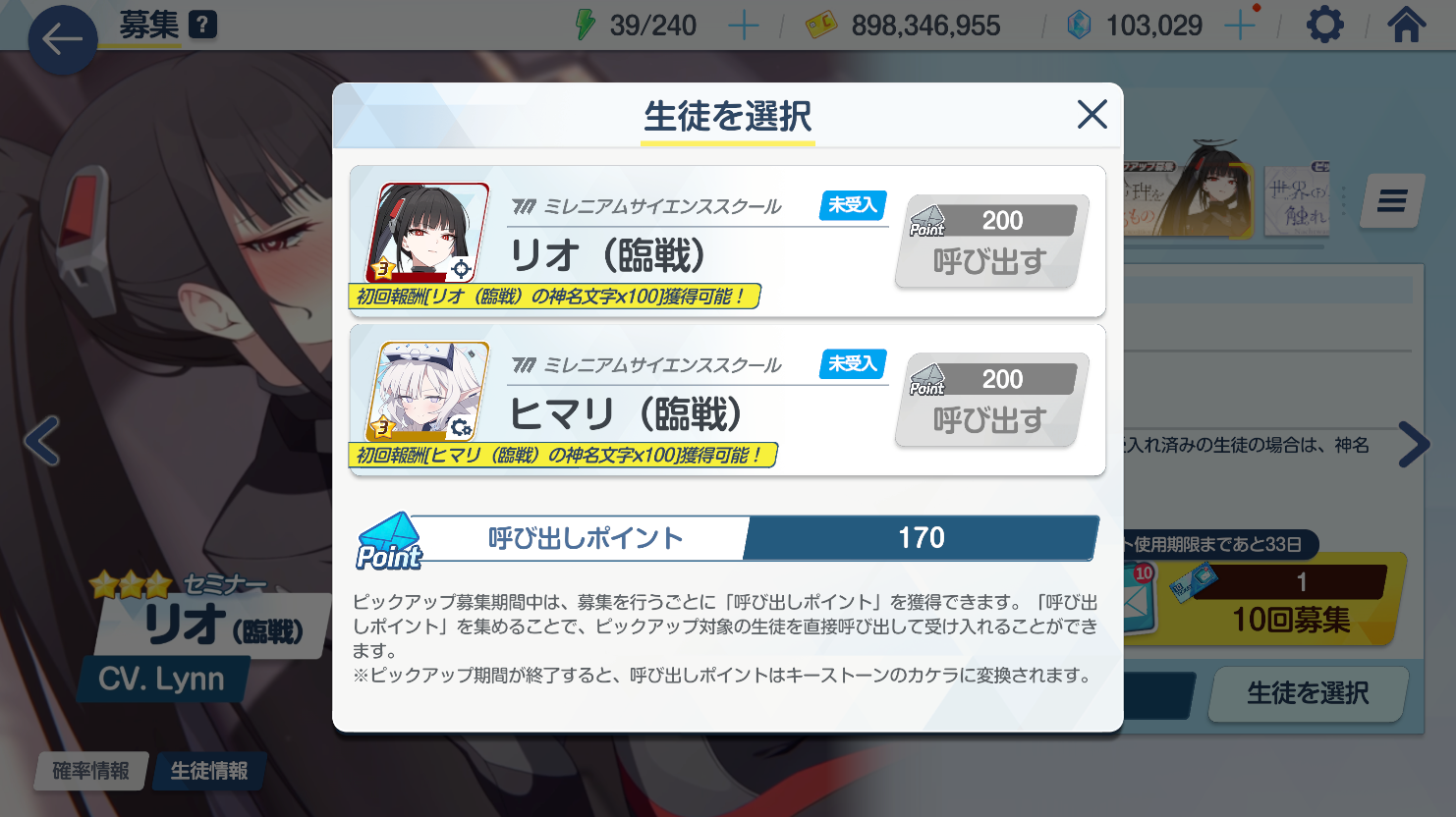Open settings gear icon
This screenshot has height=817, width=1456.
click(x=1324, y=25)
